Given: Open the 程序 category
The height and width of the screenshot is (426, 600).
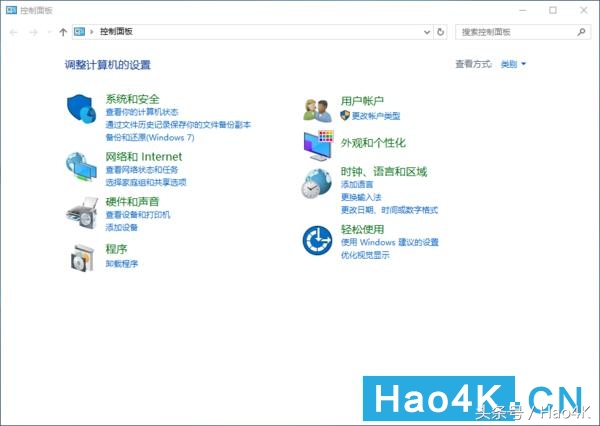Looking at the screenshot, I should click(x=116, y=249).
